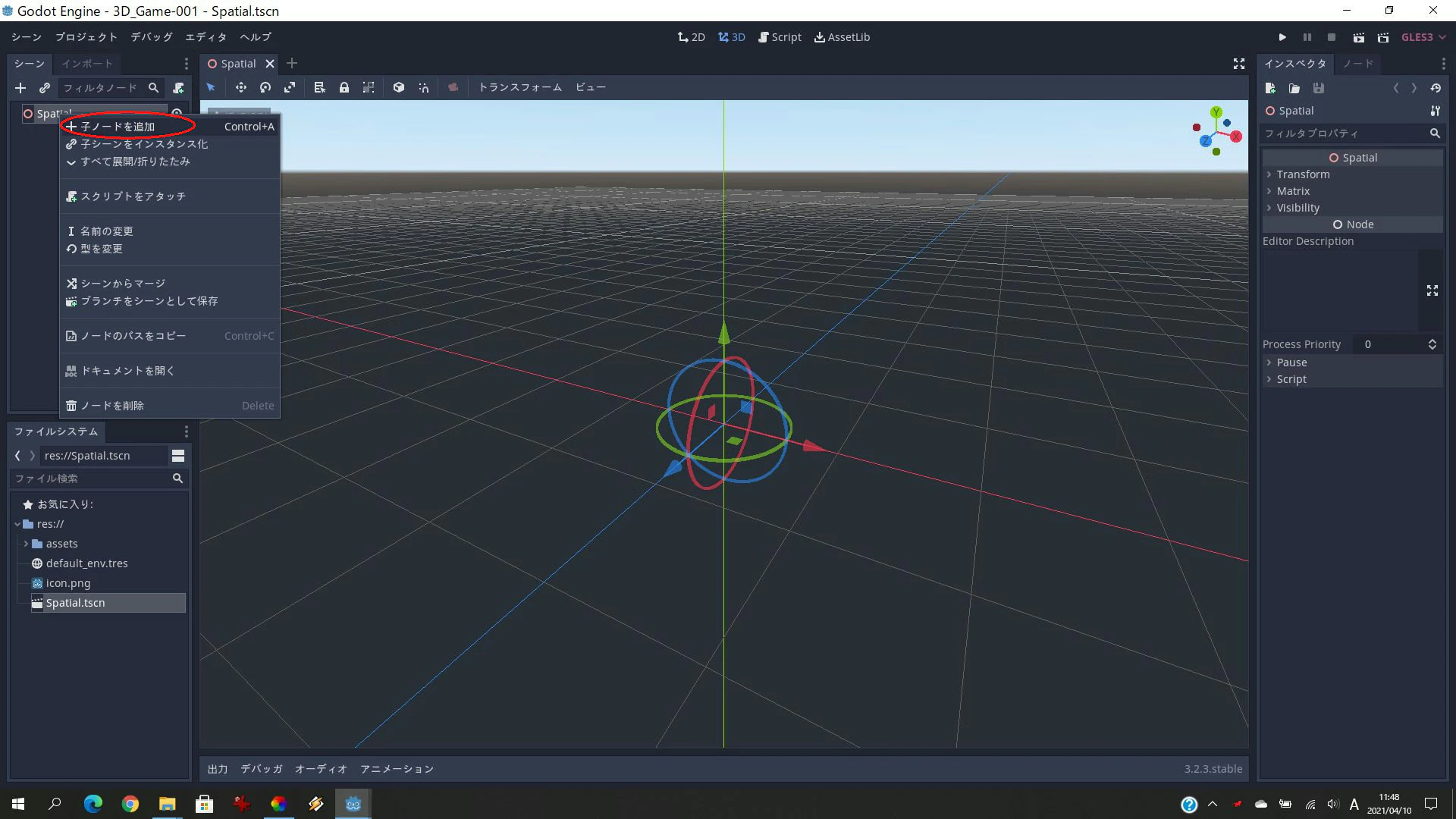Load resource folder icon in Inspector
This screenshot has height=819, width=1456.
(x=1294, y=88)
